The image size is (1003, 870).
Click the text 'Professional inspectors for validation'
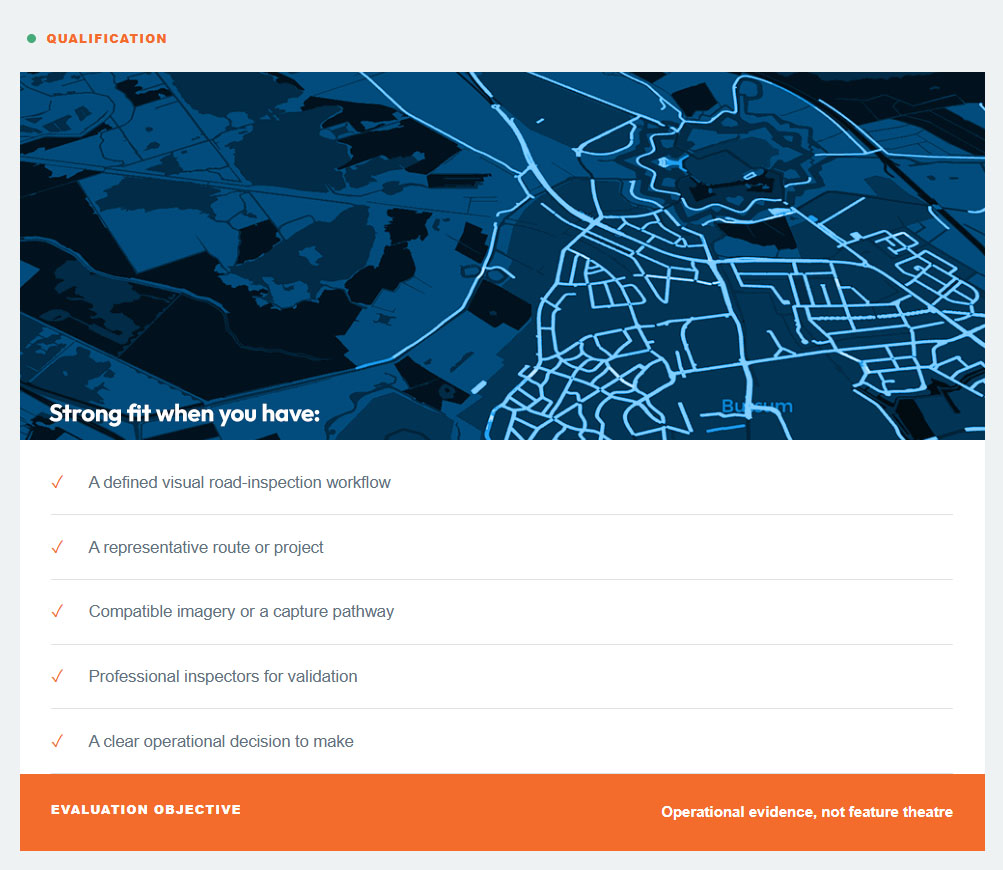point(223,676)
